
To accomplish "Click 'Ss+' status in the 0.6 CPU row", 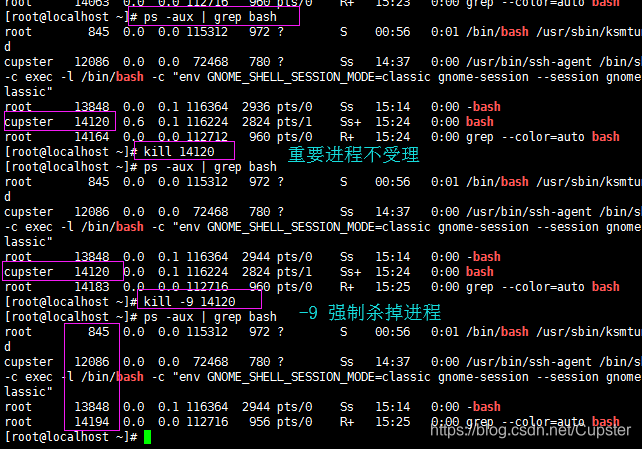I will [x=350, y=122].
